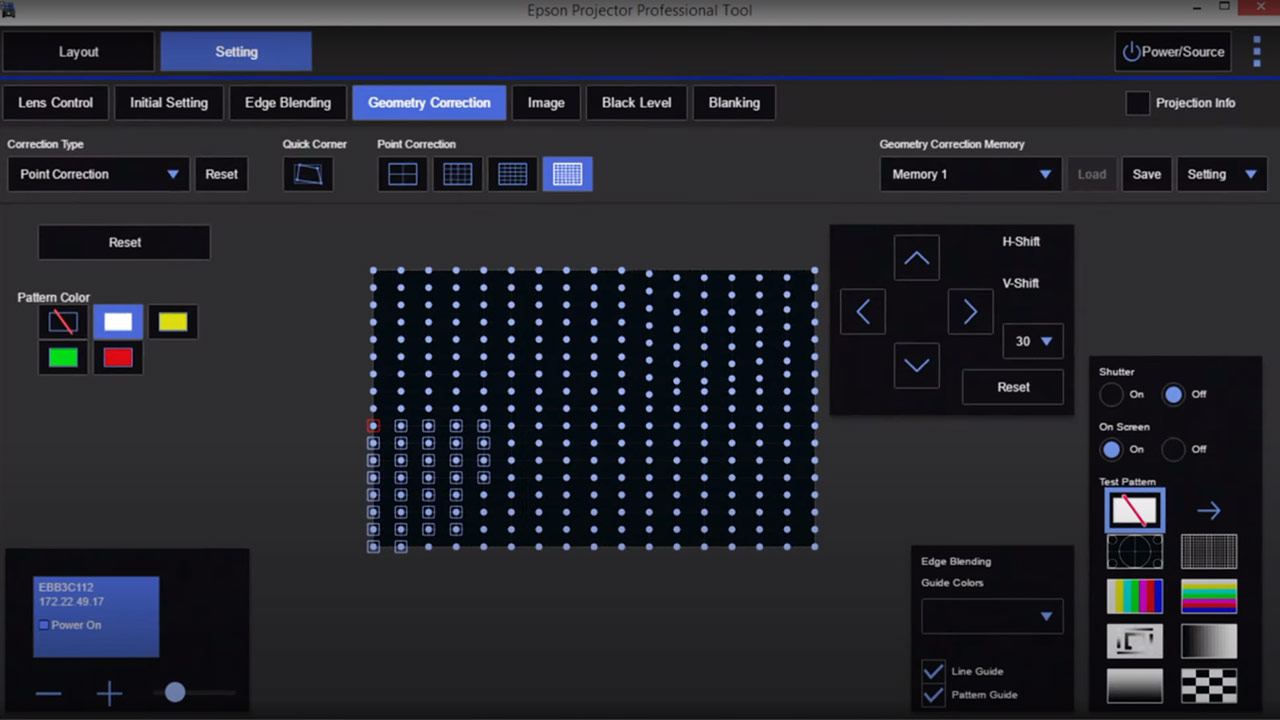
Task: Shift selected points left with arrow
Action: (863, 312)
